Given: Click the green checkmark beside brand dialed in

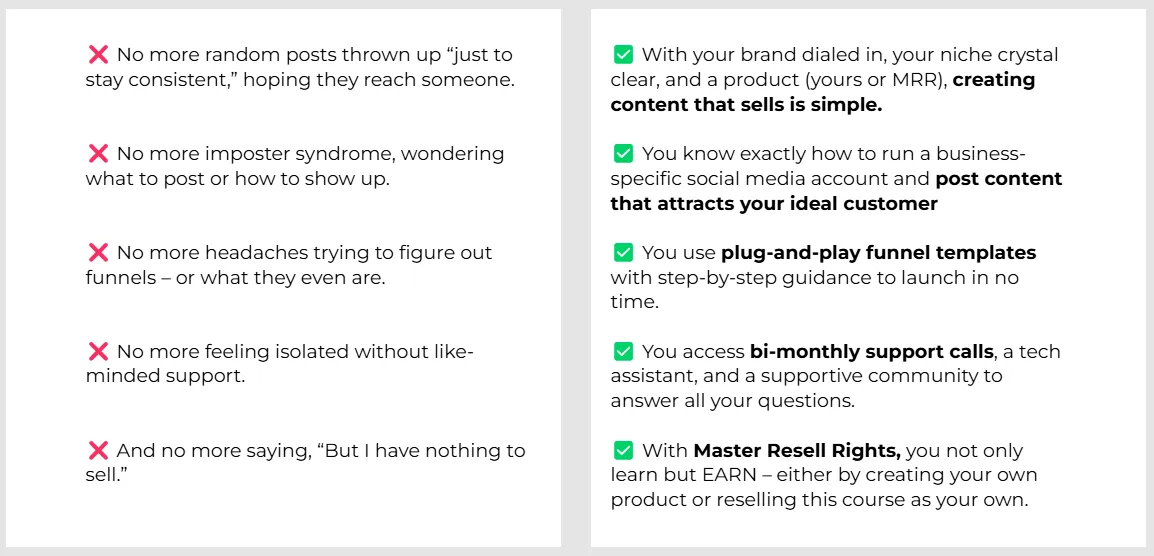Looking at the screenshot, I should point(623,54).
